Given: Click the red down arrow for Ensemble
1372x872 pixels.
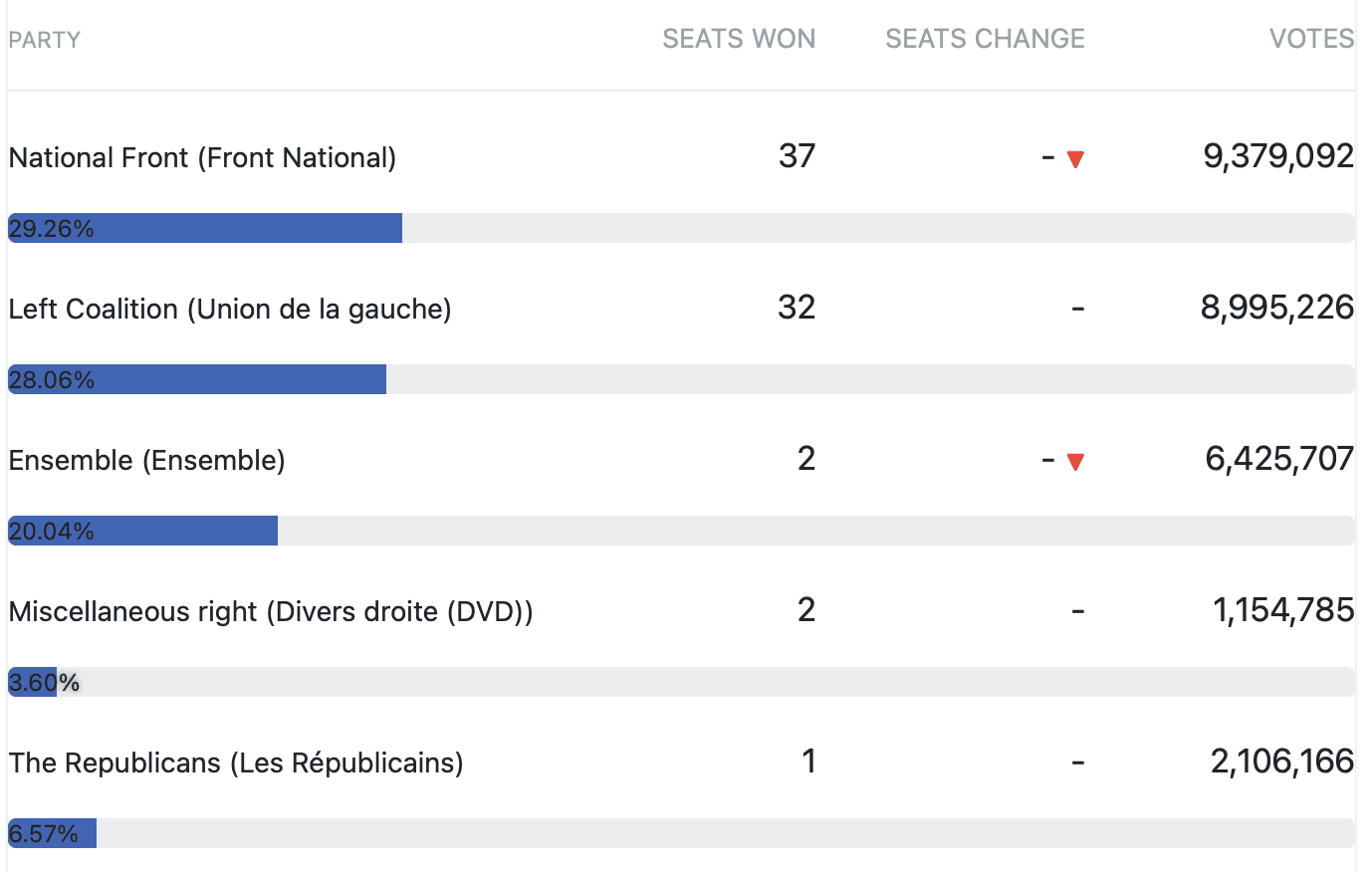Looking at the screenshot, I should tap(1075, 462).
